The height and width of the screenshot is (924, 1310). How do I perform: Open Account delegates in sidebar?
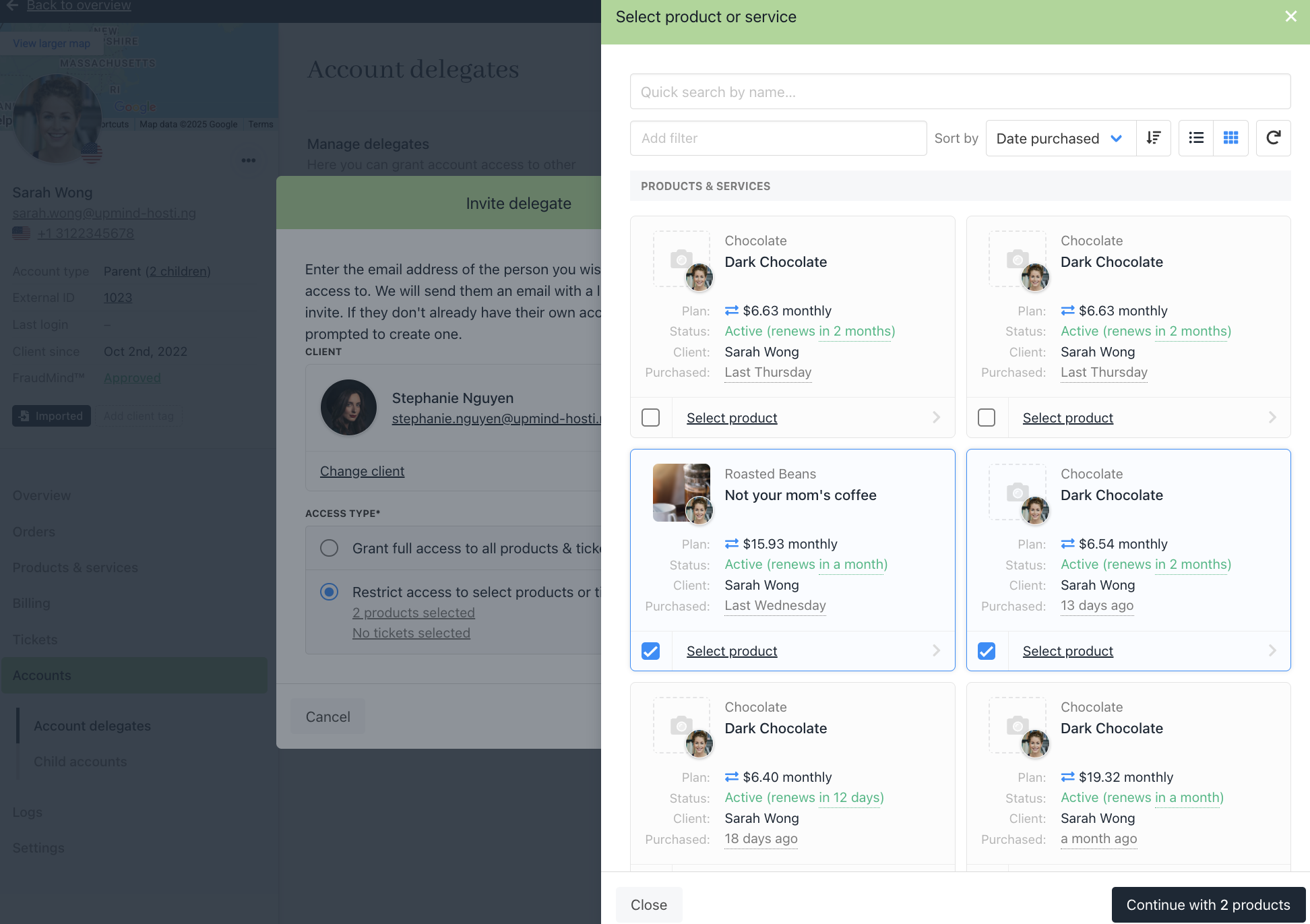[x=92, y=726]
